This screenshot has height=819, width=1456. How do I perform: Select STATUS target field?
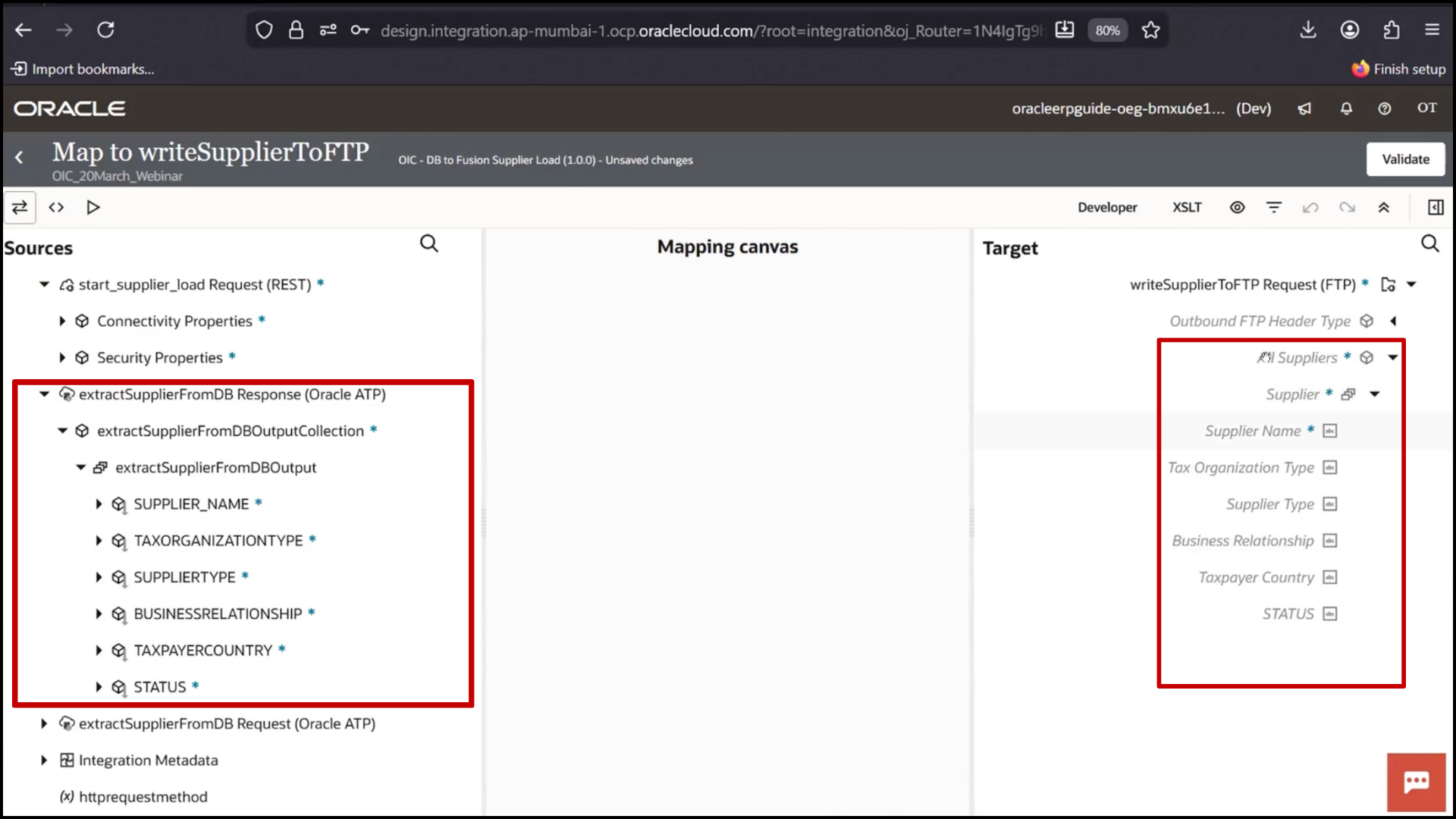[1288, 613]
